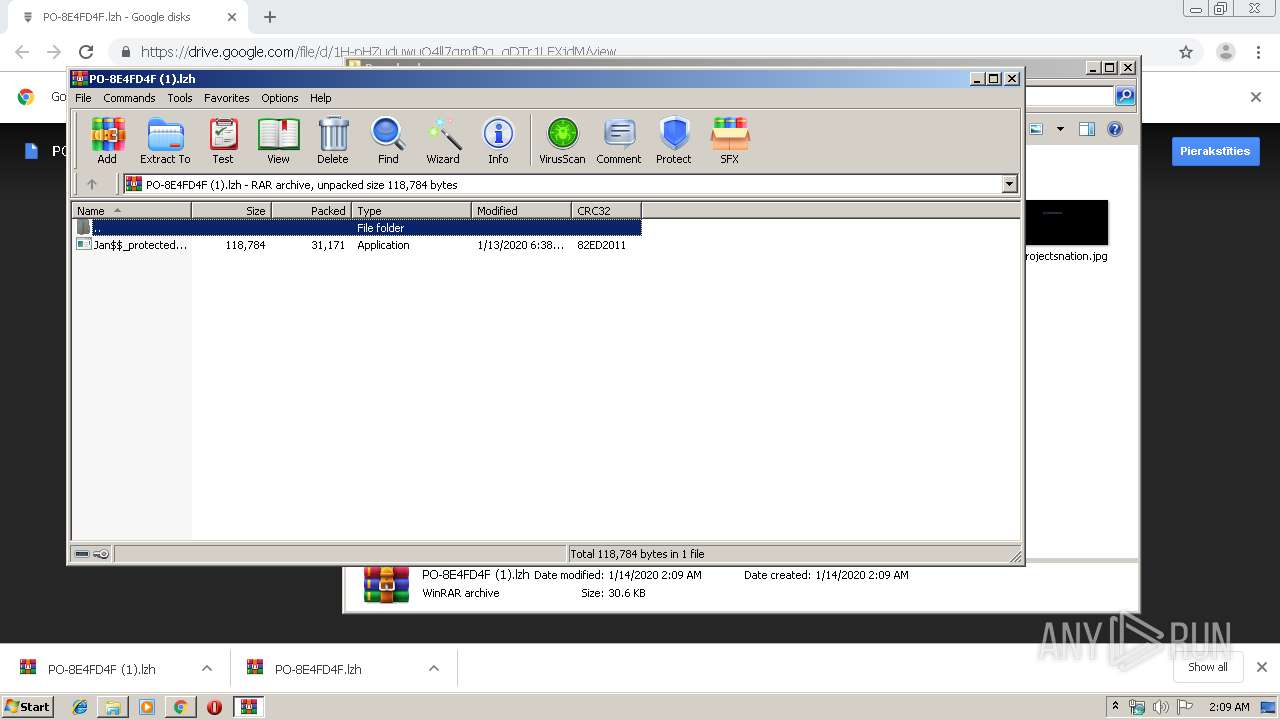Expand the archive path dropdown
This screenshot has height=720, width=1280.
pos(1009,184)
